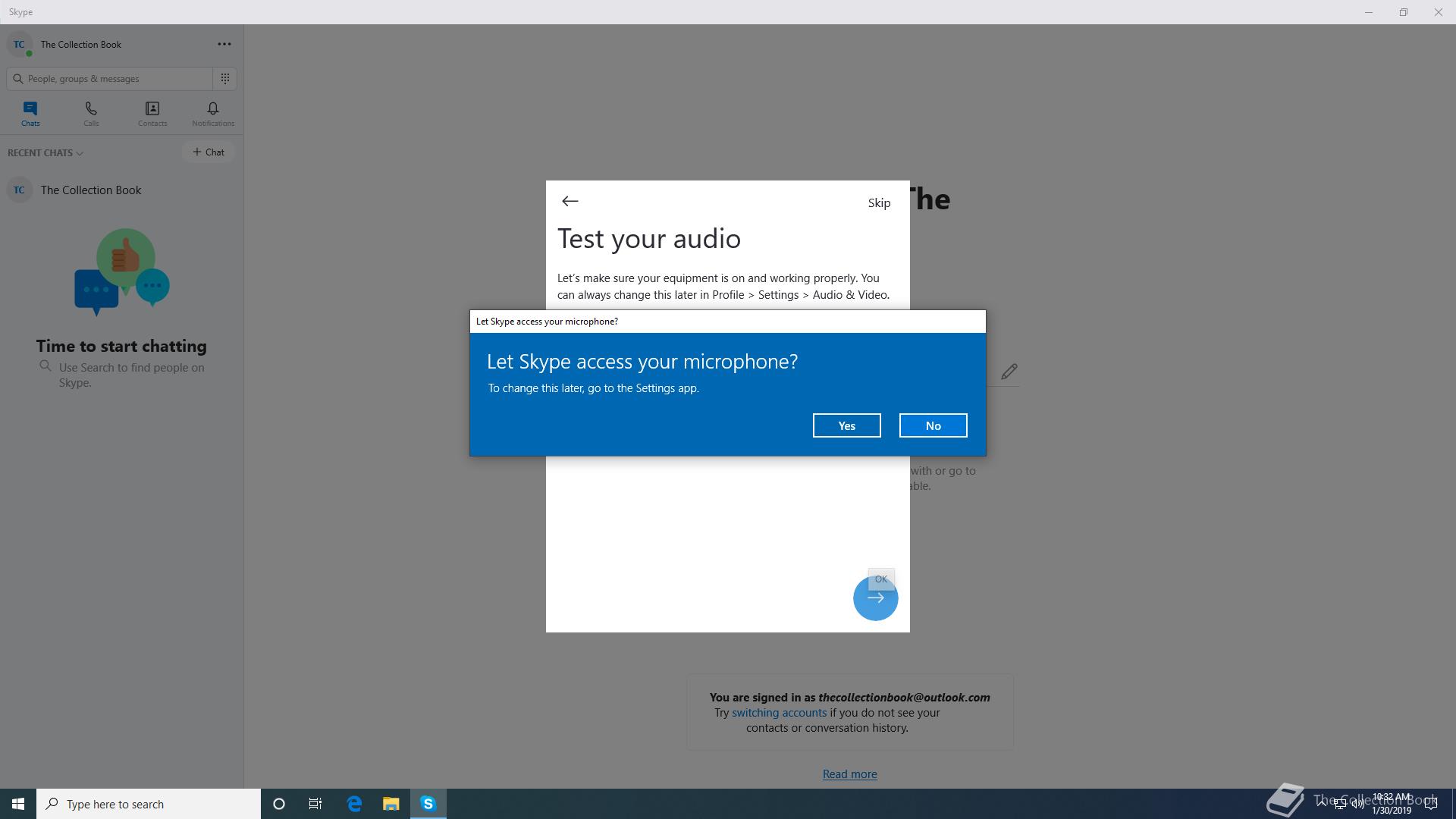Open the more options ellipsis menu

click(x=224, y=44)
